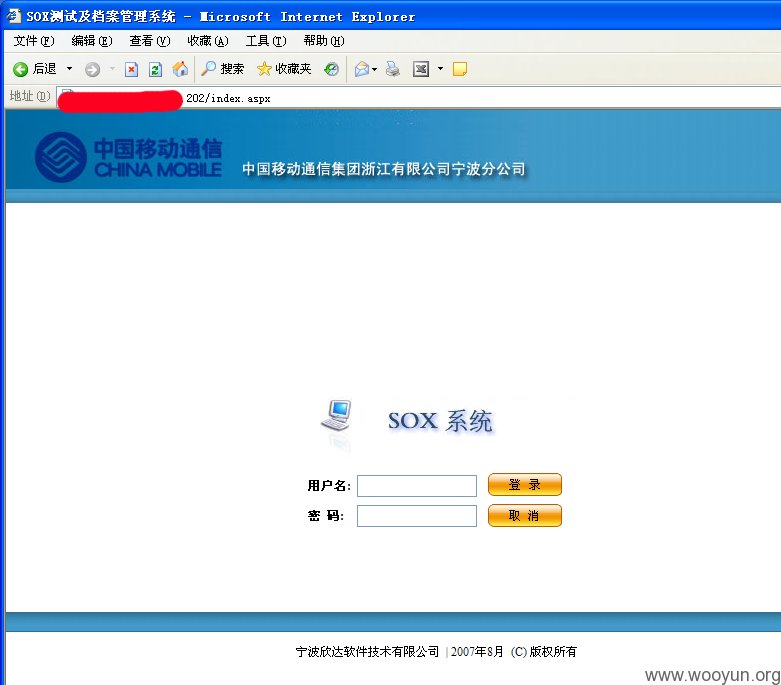Open the Forward history dropdown arrow

pos(113,69)
